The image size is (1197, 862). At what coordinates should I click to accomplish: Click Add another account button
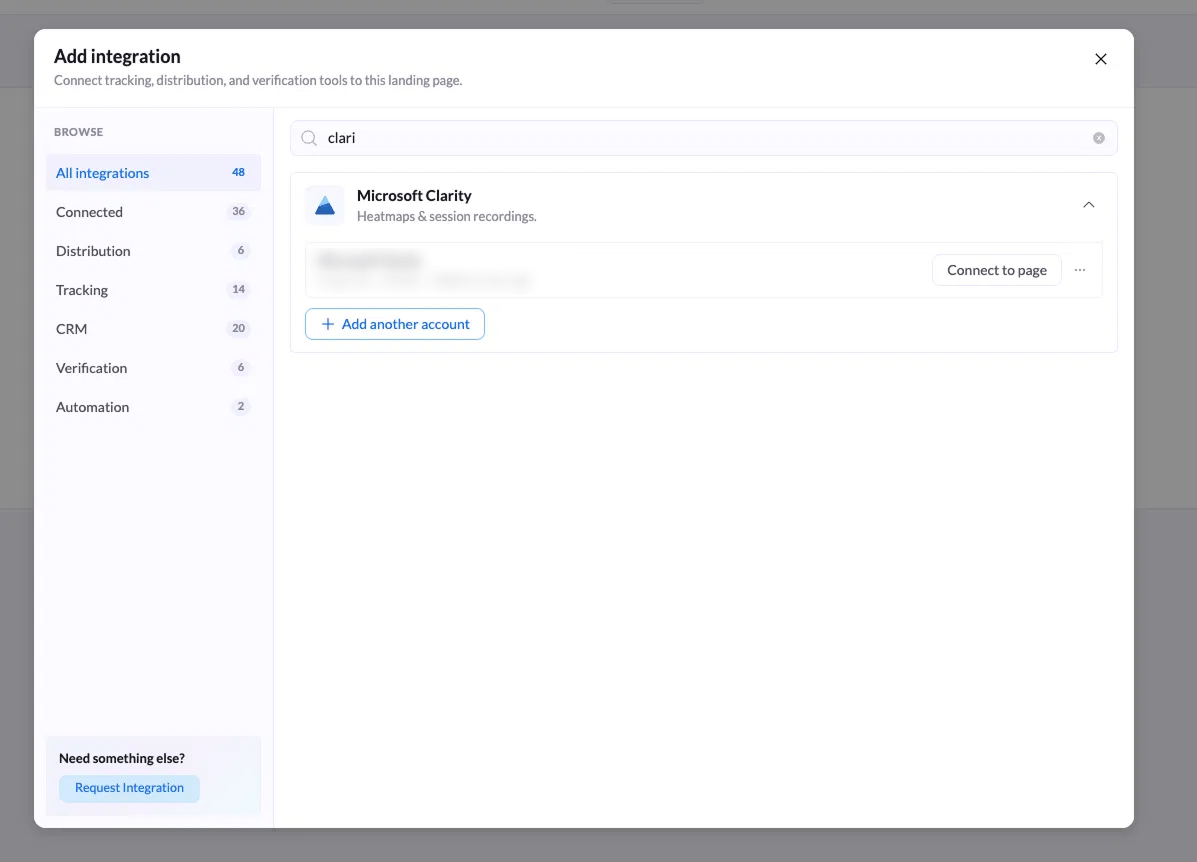(395, 324)
